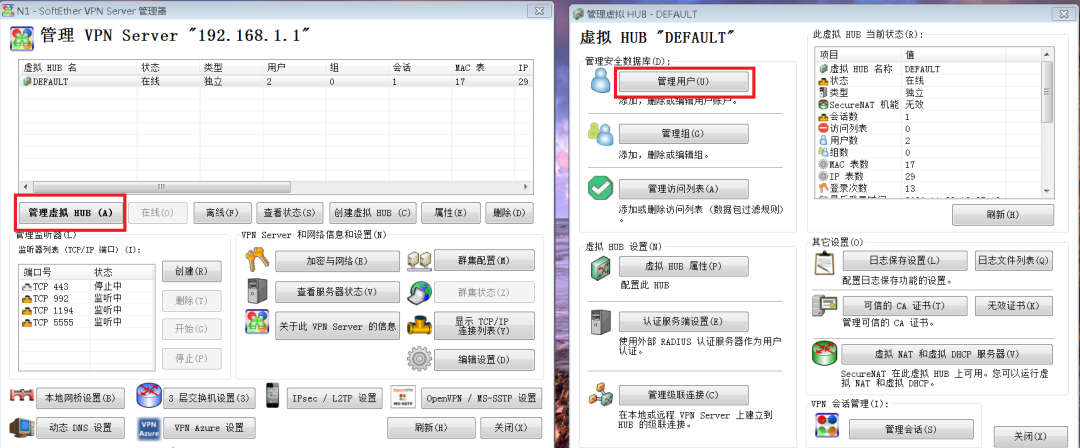1080x448 pixels.
Task: Click yellow pipe icon beside TCP/IP 连接列表
Action: tap(419, 325)
